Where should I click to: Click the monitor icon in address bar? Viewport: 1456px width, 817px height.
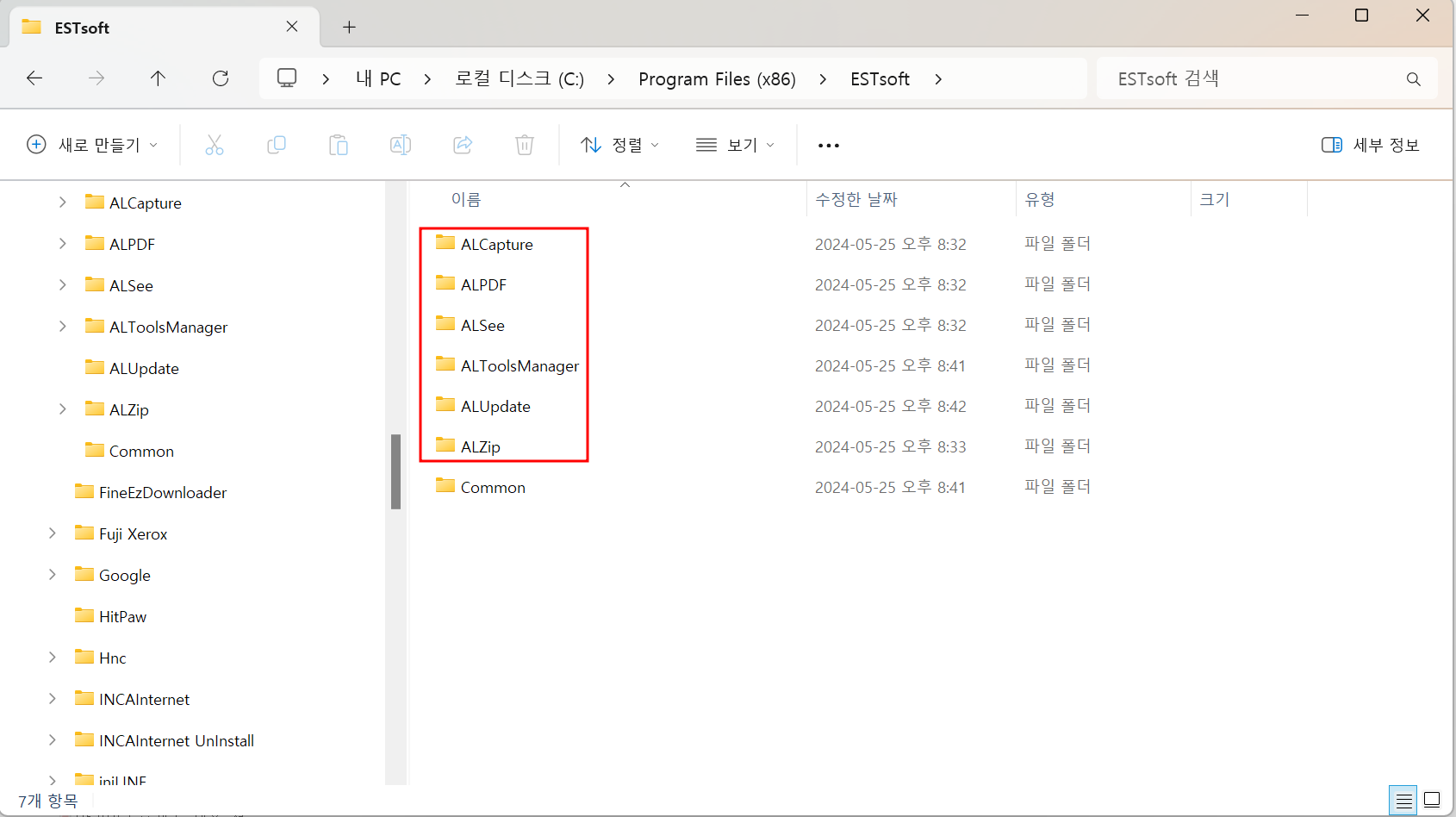(x=287, y=78)
